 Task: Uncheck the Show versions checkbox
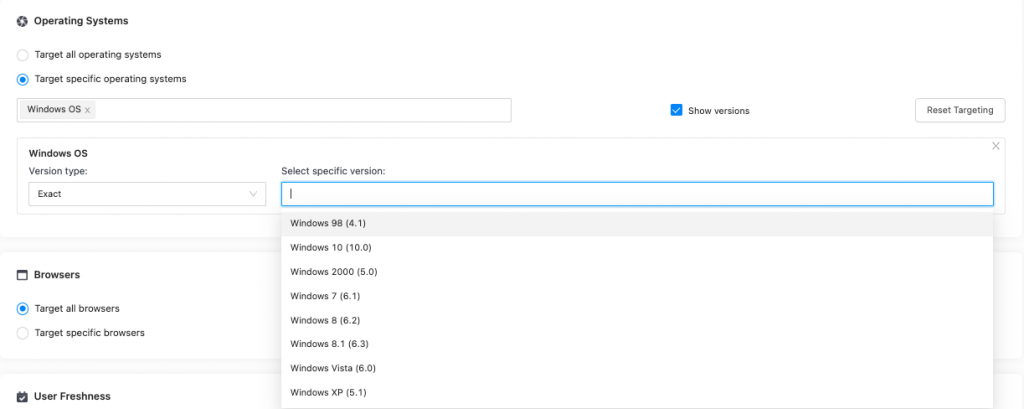pos(676,110)
